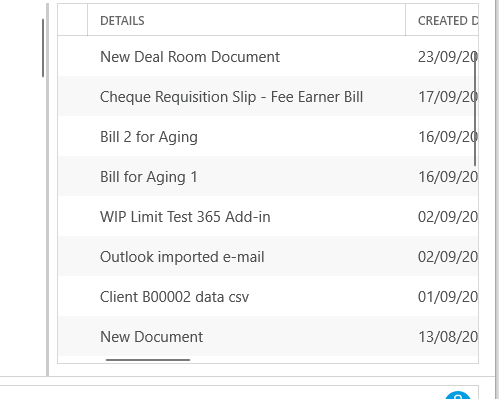Select the New Deal Room Document row
Viewport: 499px width, 399px height.
coord(268,56)
